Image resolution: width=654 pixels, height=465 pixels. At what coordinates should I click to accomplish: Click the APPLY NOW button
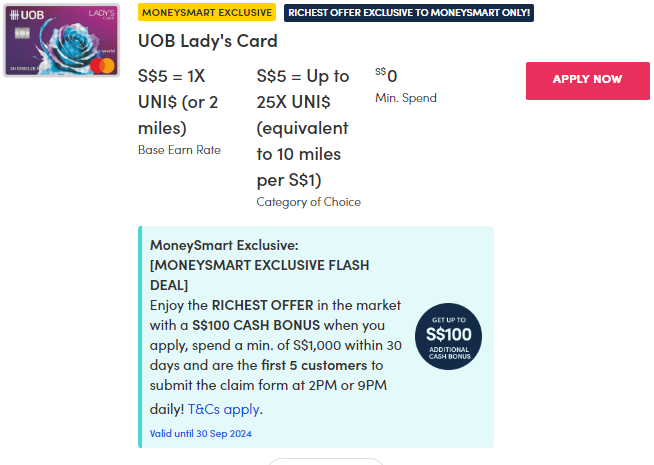[587, 80]
